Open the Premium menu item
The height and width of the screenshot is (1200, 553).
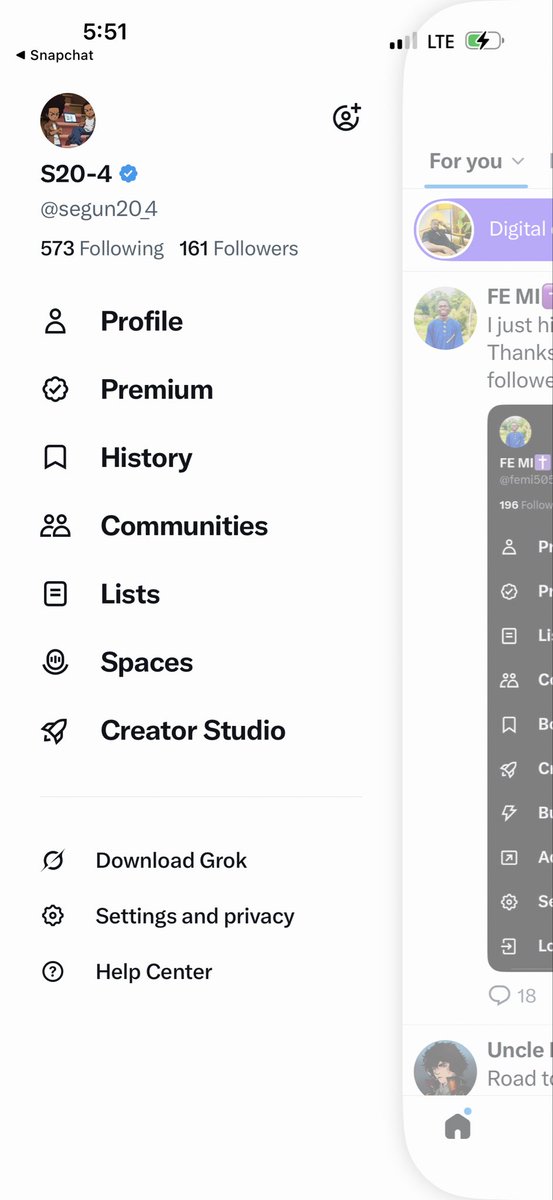[x=157, y=390]
